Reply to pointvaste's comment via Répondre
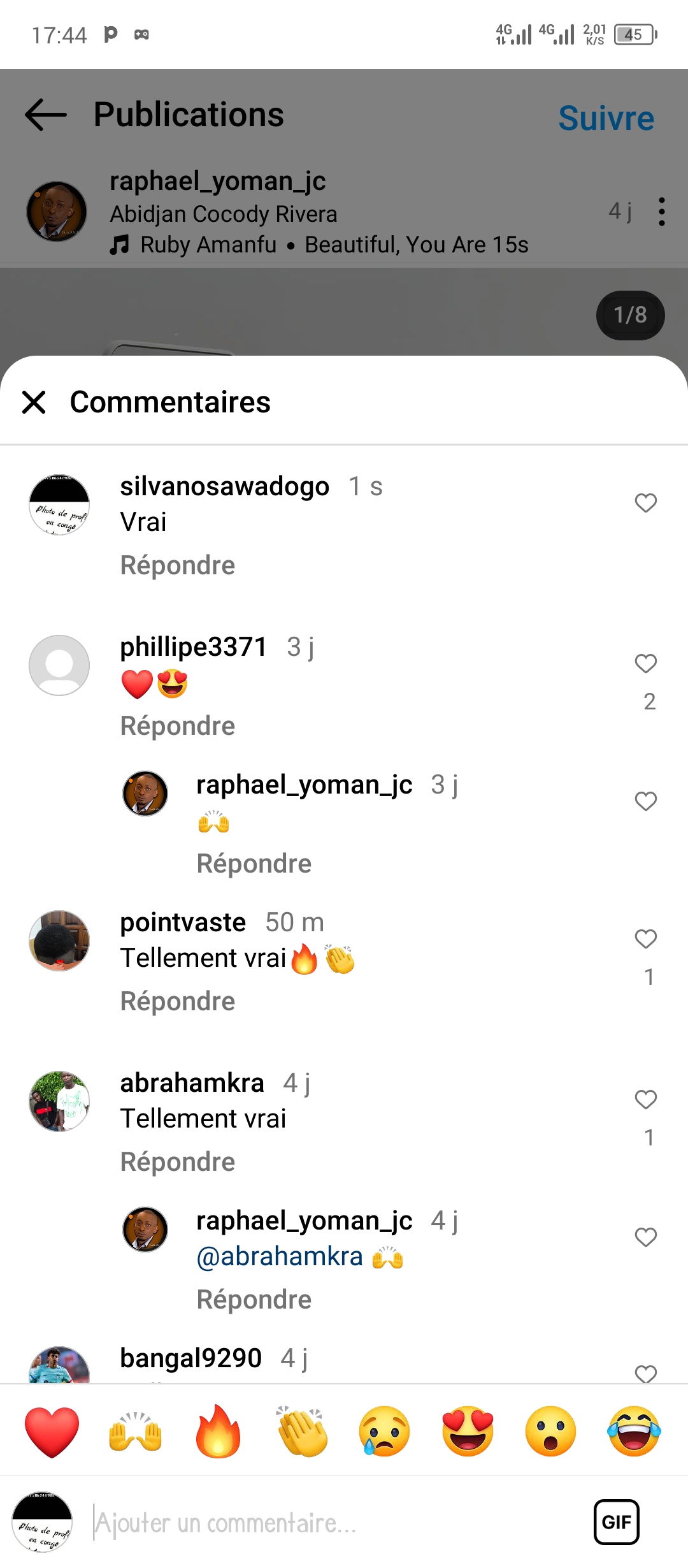The image size is (688, 1568). pyautogui.click(x=178, y=1001)
